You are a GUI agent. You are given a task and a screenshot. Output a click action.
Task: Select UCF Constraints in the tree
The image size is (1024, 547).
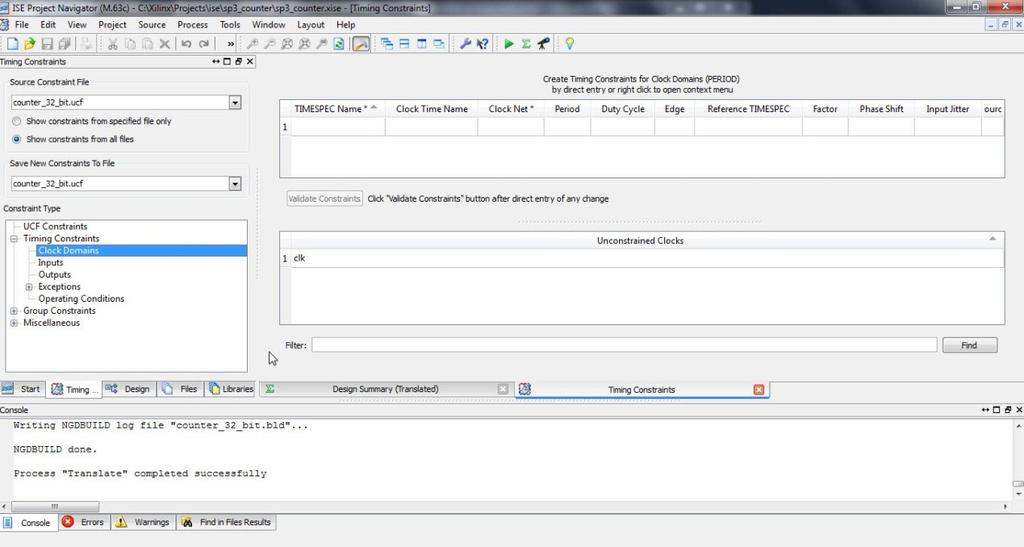55,227
